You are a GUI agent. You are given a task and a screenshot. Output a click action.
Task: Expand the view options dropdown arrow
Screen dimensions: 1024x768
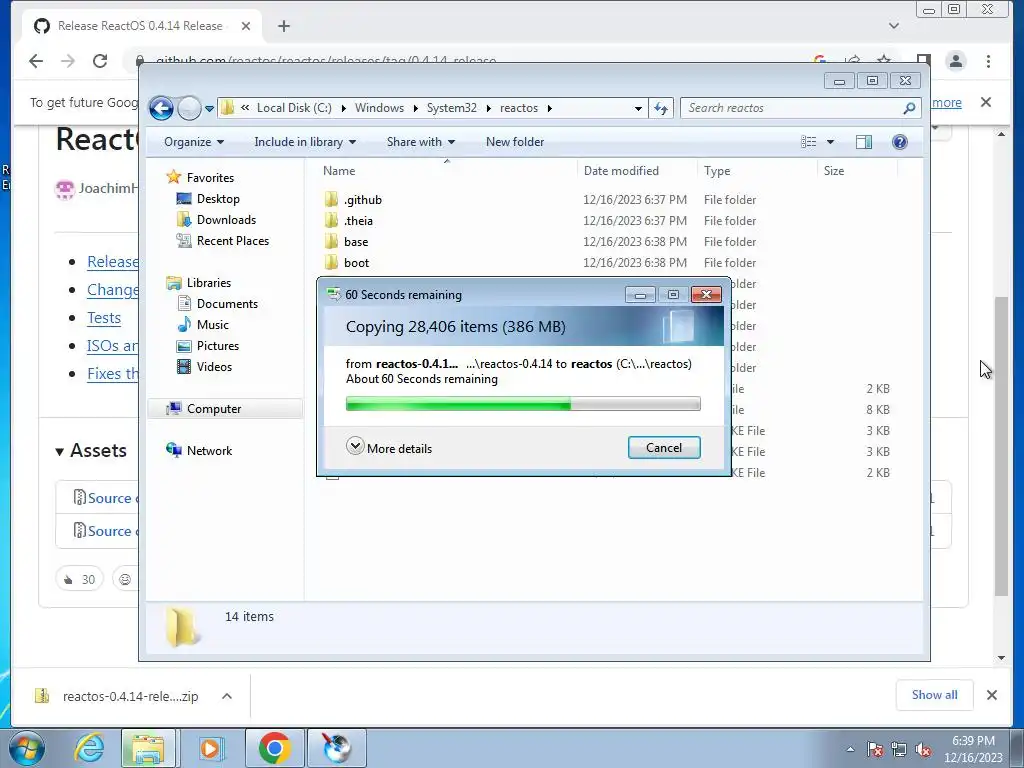pyautogui.click(x=830, y=142)
